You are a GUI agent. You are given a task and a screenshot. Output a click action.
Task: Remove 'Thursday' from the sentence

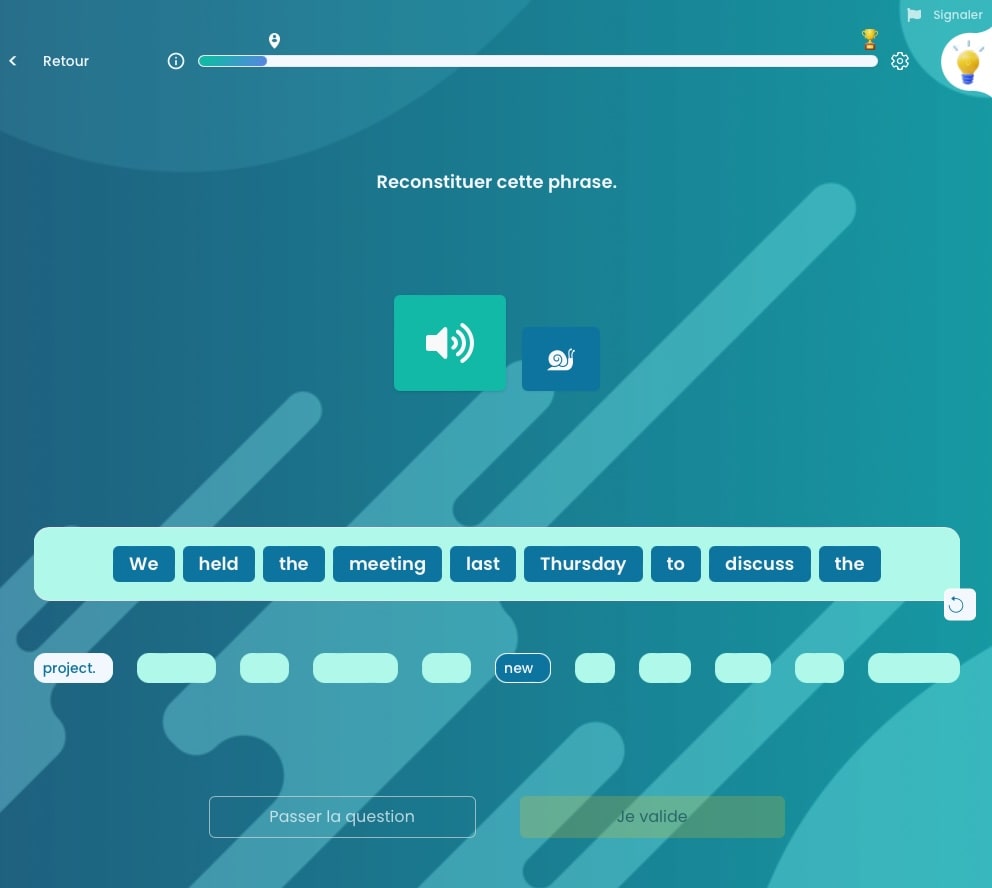point(583,564)
